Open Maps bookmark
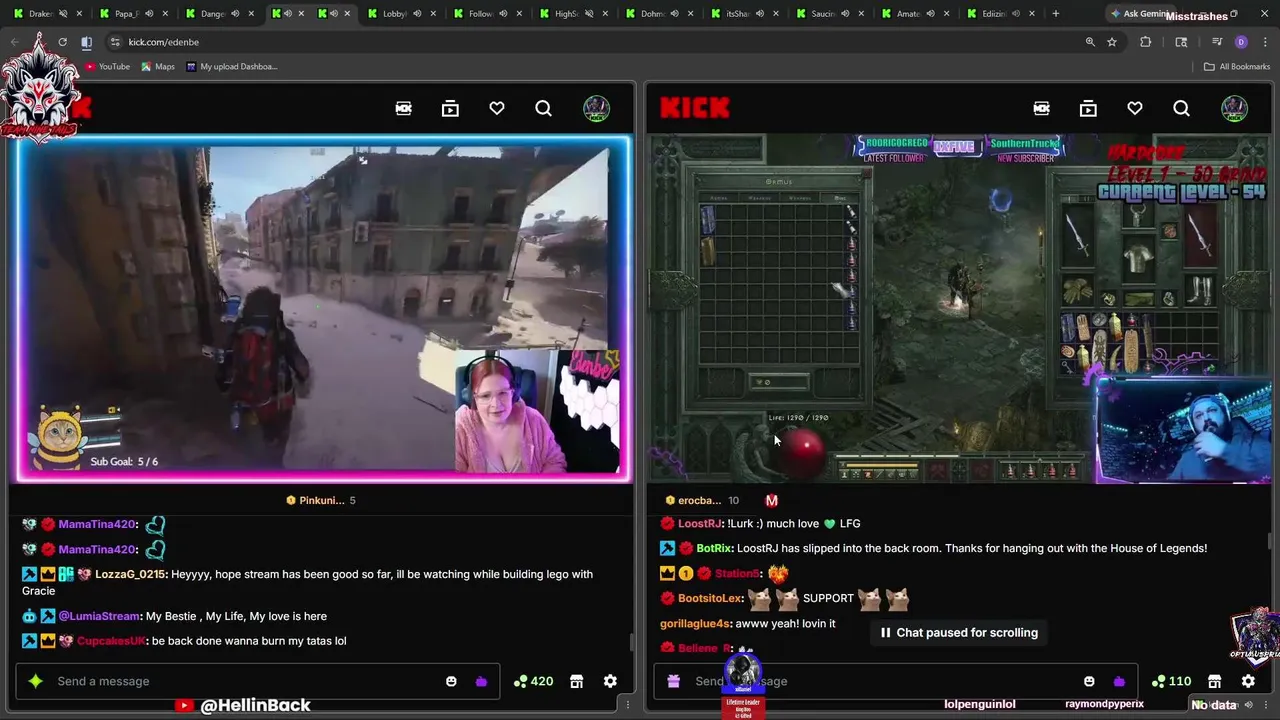 (x=158, y=66)
